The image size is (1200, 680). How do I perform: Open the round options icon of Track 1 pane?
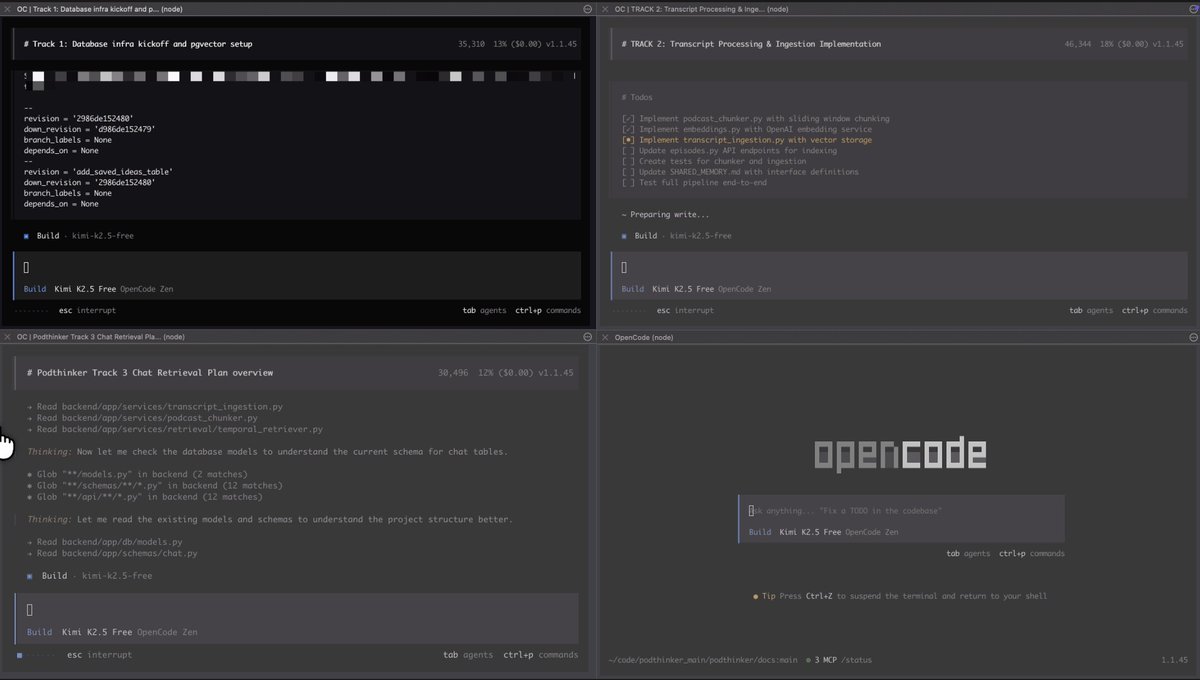tap(588, 8)
